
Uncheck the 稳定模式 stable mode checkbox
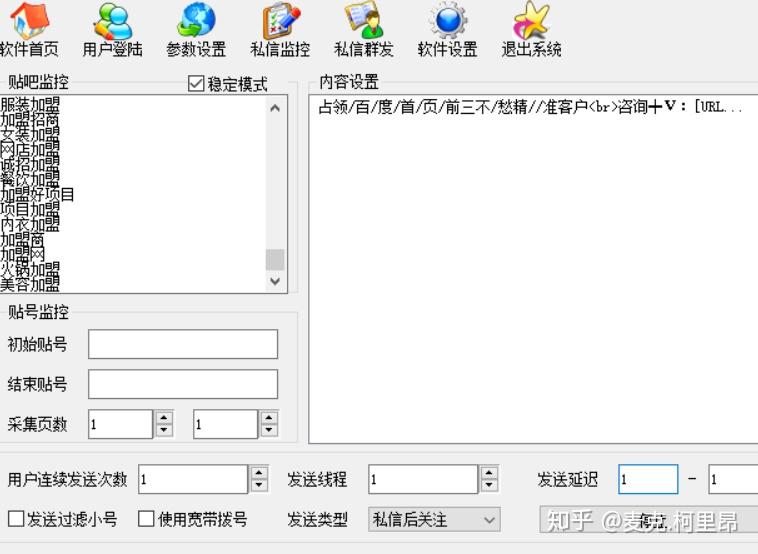click(196, 84)
